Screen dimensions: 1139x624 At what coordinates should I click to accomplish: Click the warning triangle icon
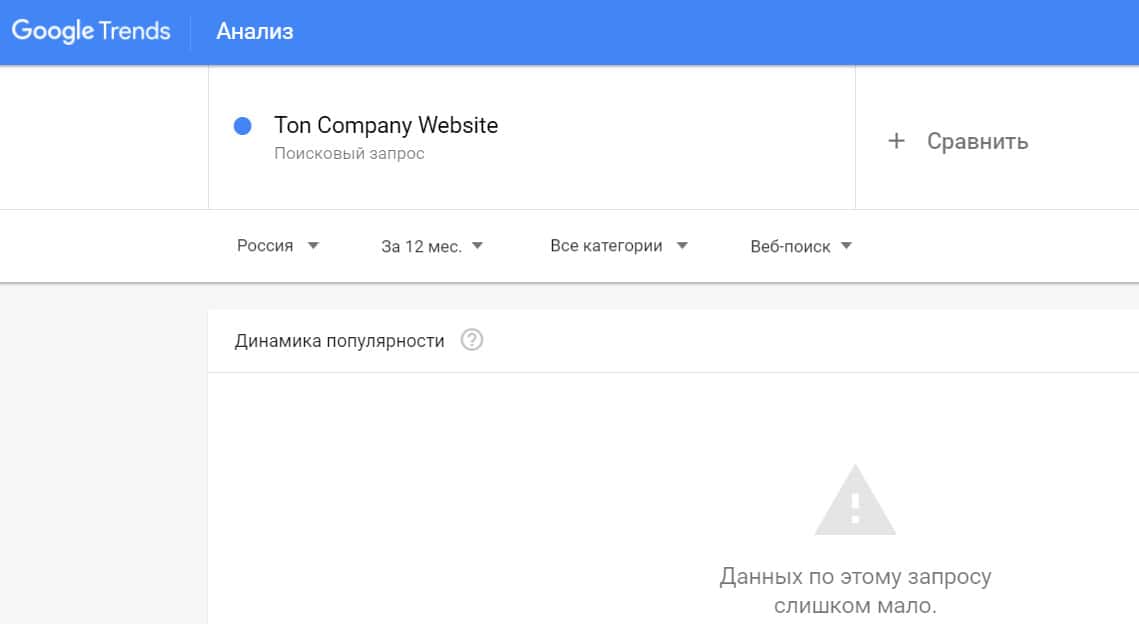pyautogui.click(x=855, y=501)
